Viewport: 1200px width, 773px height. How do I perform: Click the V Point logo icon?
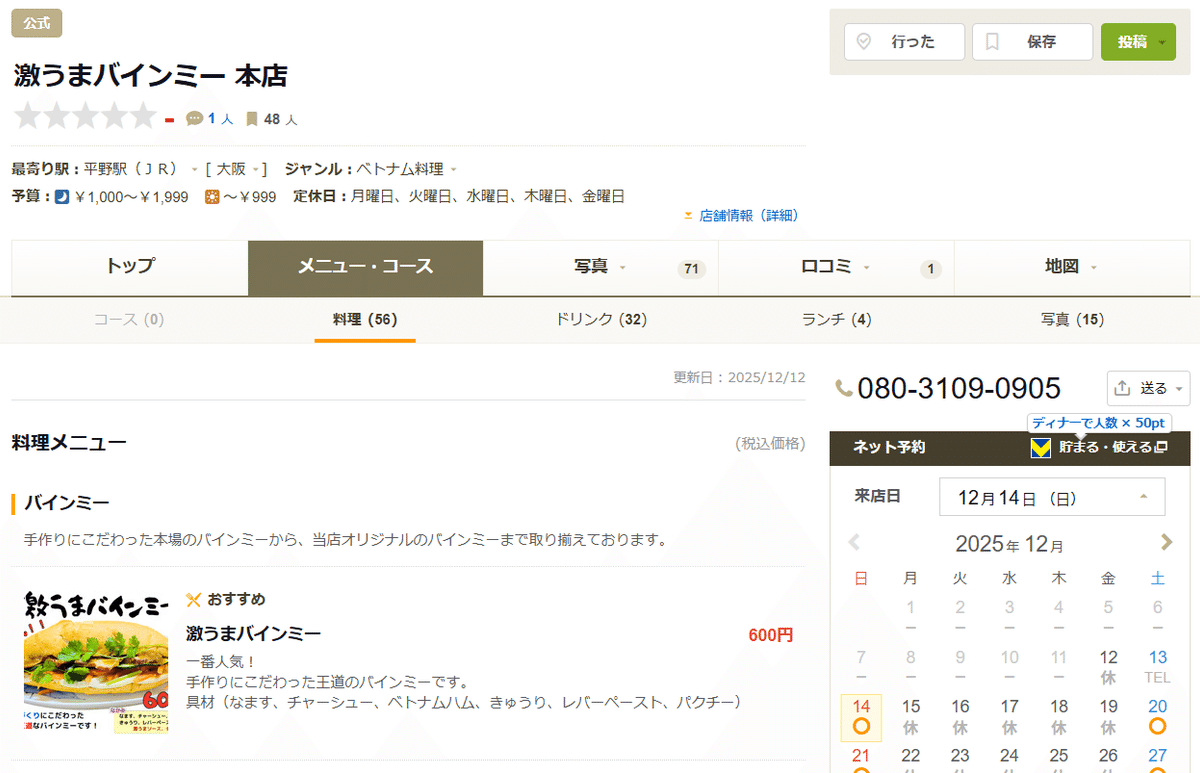tap(1040, 448)
